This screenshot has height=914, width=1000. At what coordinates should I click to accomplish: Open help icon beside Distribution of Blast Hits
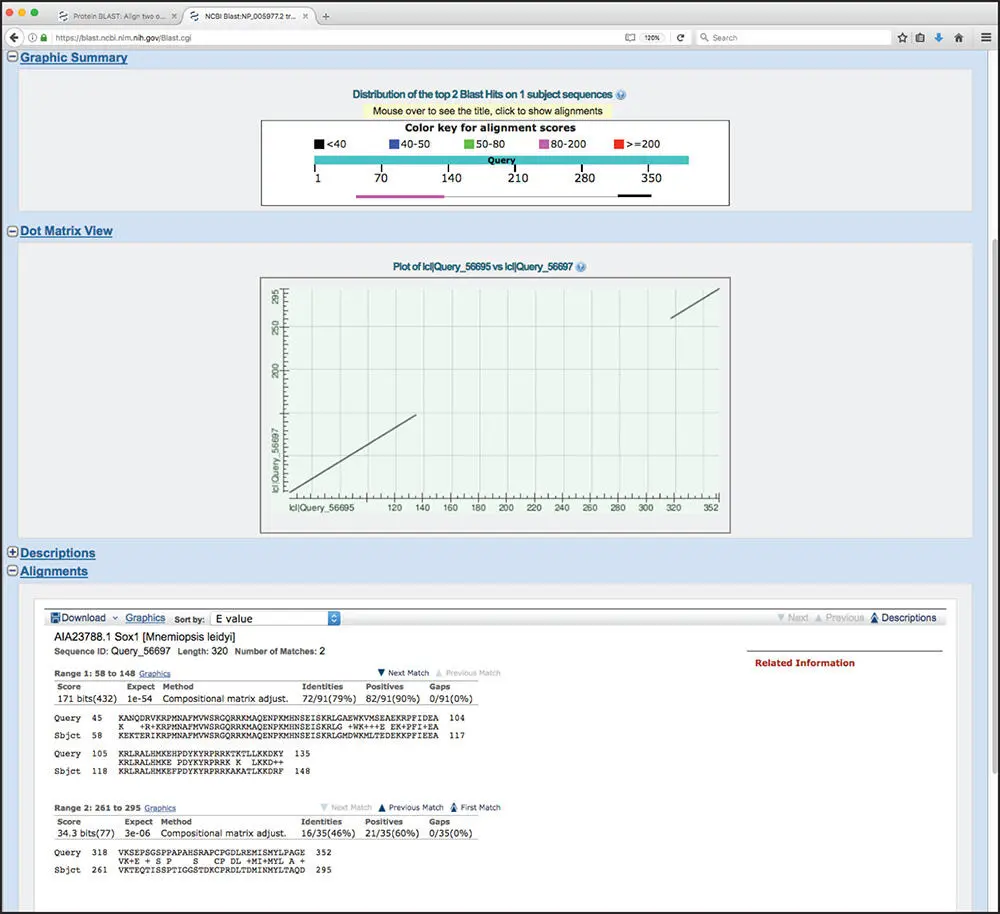(621, 94)
